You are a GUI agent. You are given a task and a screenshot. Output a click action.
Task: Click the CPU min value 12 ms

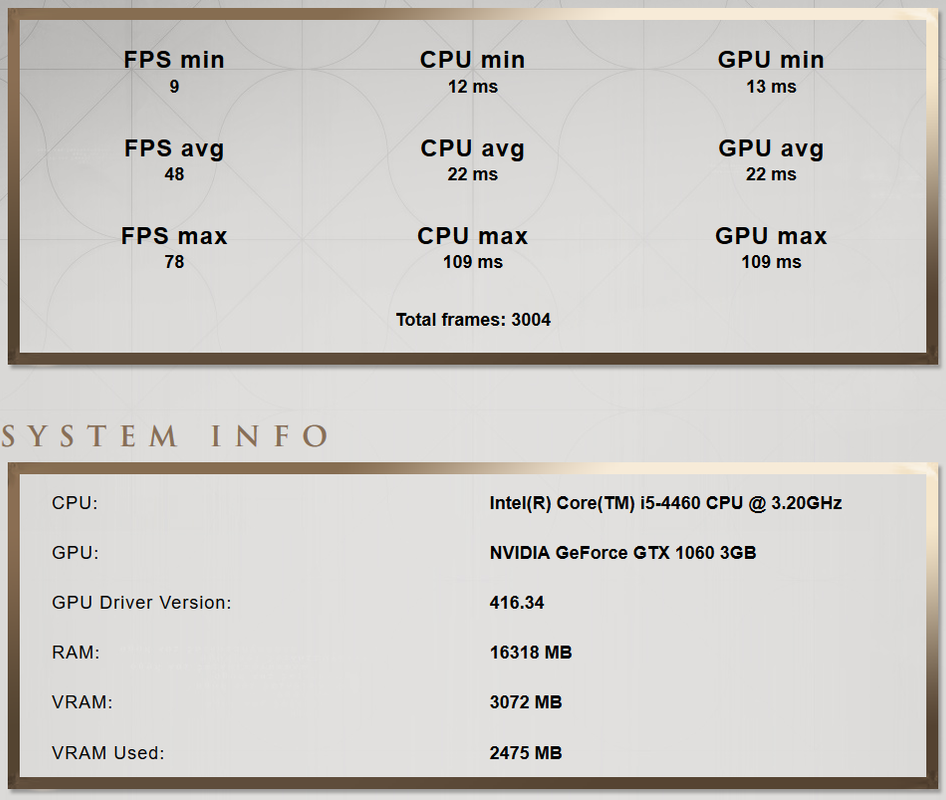pos(472,86)
